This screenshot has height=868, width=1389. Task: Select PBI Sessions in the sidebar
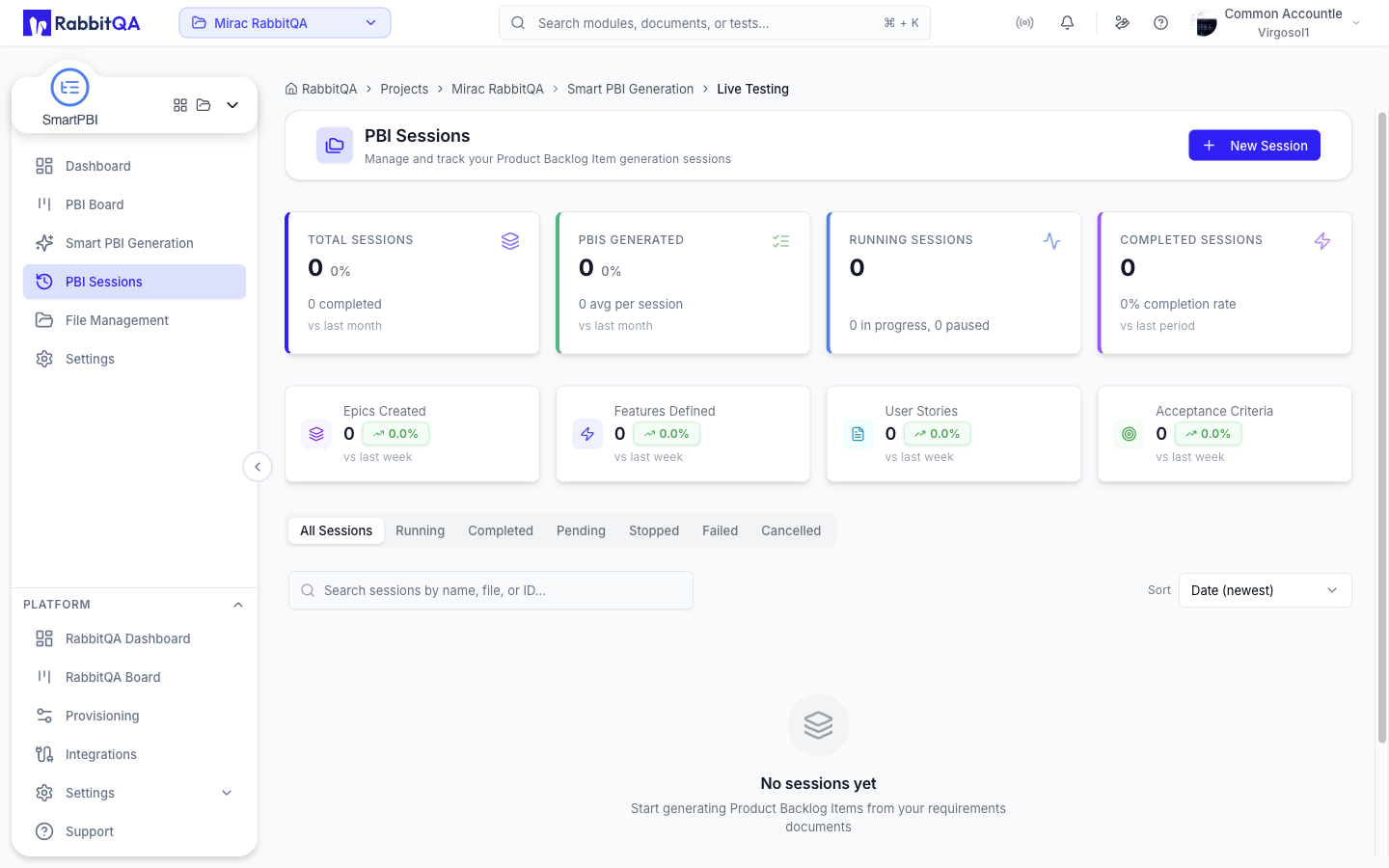[x=134, y=282]
